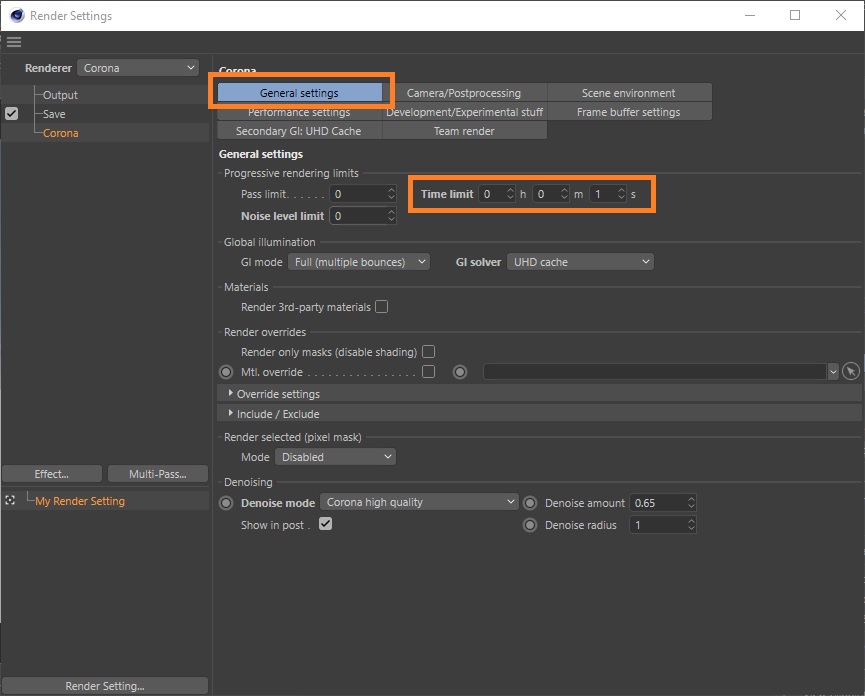Open the pixel mask Mode dropdown
The width and height of the screenshot is (865, 696).
pos(335,457)
